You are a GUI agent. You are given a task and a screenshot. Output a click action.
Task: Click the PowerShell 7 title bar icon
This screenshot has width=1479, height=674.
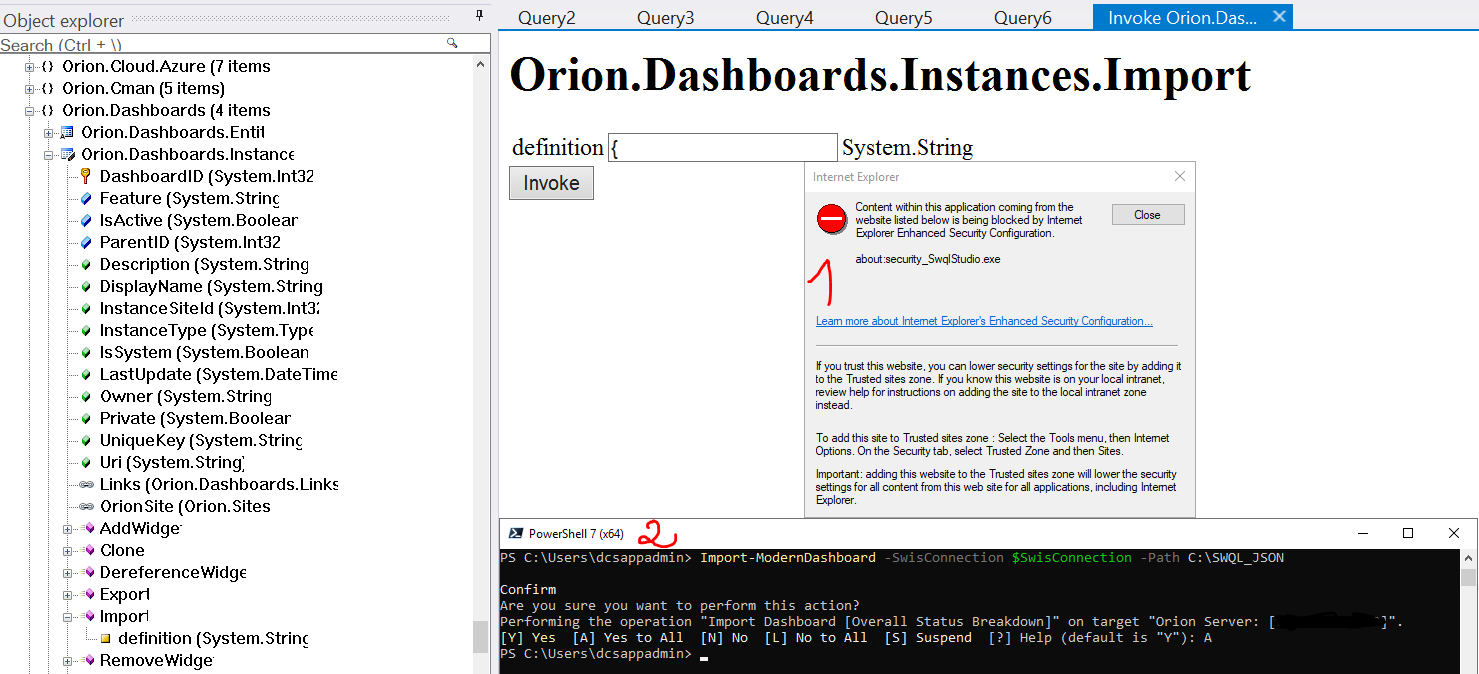pyautogui.click(x=515, y=533)
